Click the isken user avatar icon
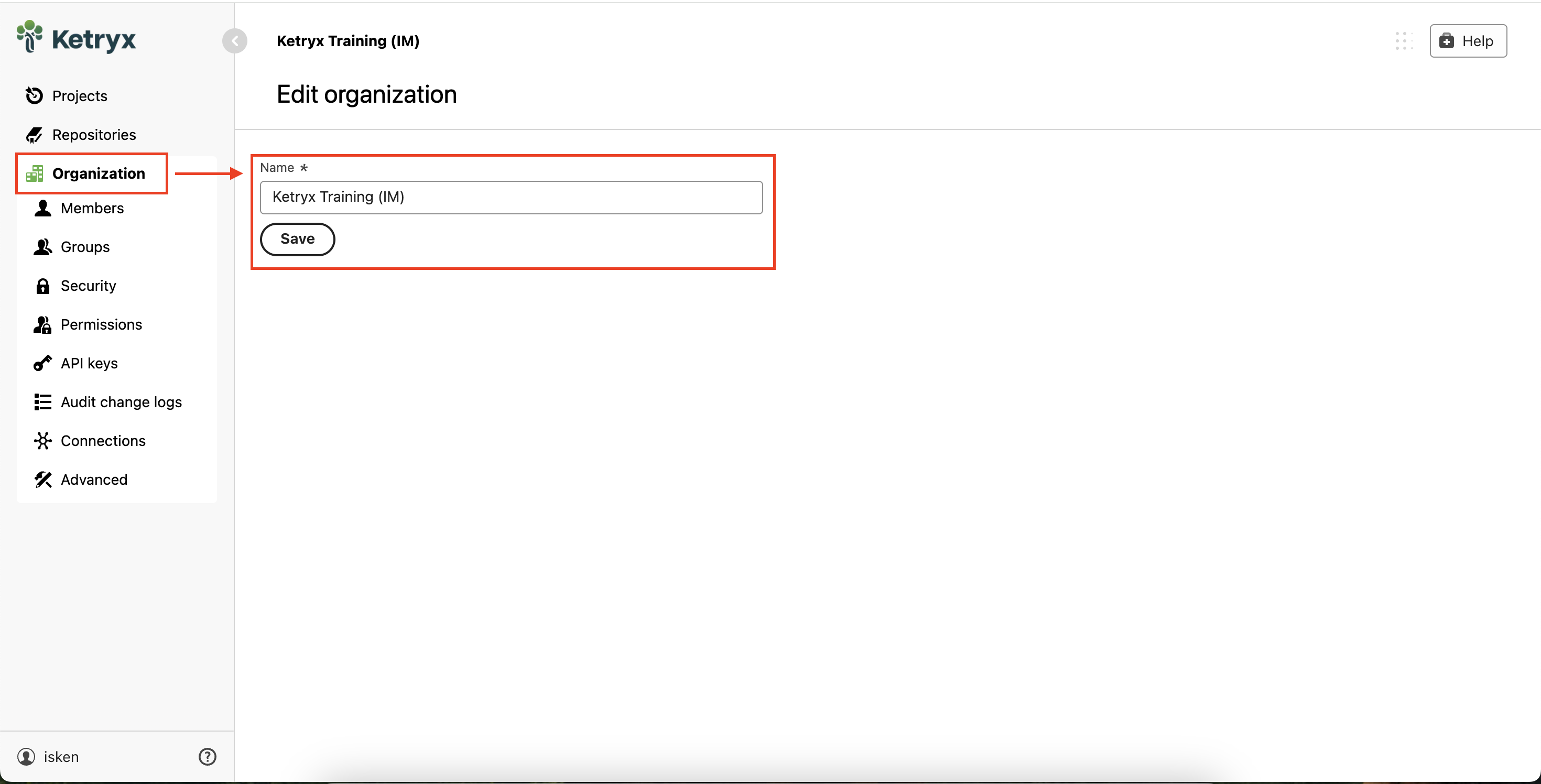This screenshot has width=1541, height=784. 26,757
